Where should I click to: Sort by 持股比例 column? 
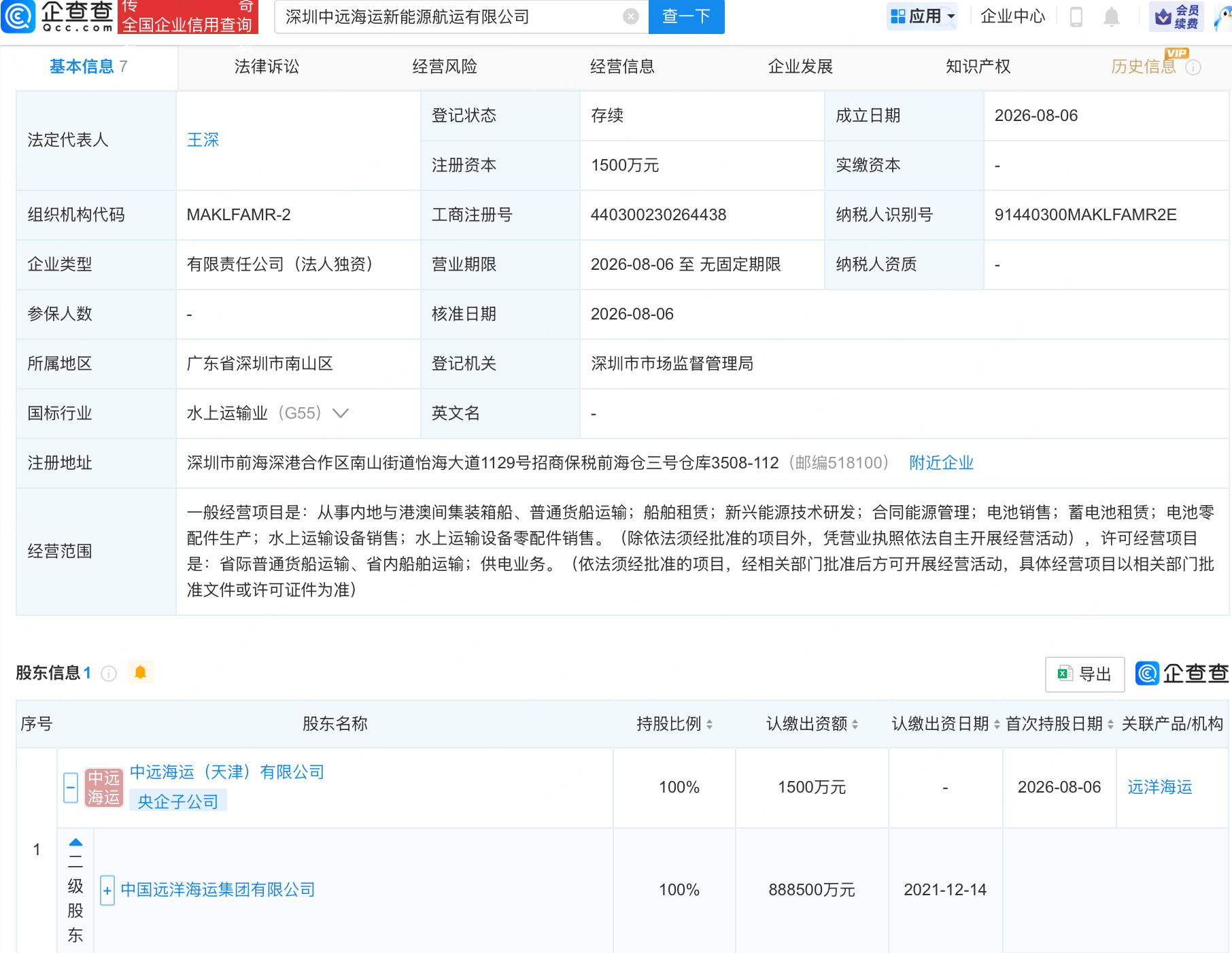(x=709, y=725)
